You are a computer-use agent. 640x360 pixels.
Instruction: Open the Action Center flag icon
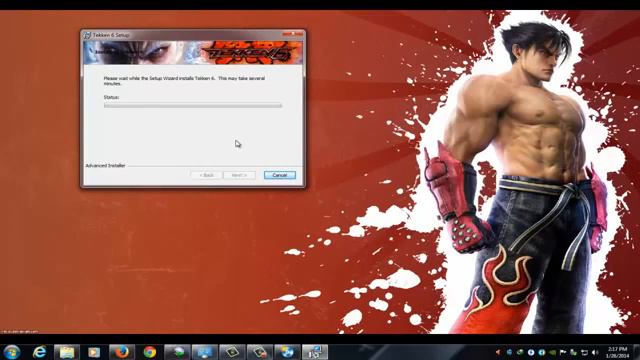[x=563, y=352]
